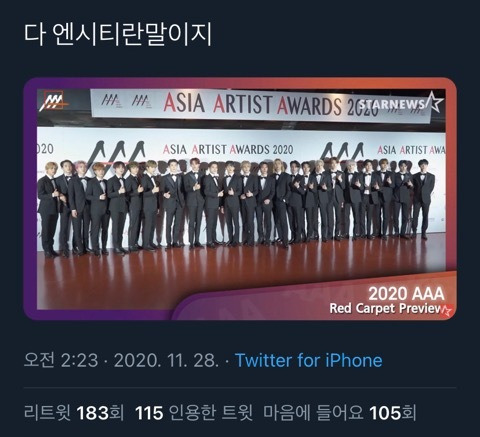The width and height of the screenshot is (480, 437).
Task: Click the AAA logo in photo's top-left corner
Action: (x=53, y=102)
